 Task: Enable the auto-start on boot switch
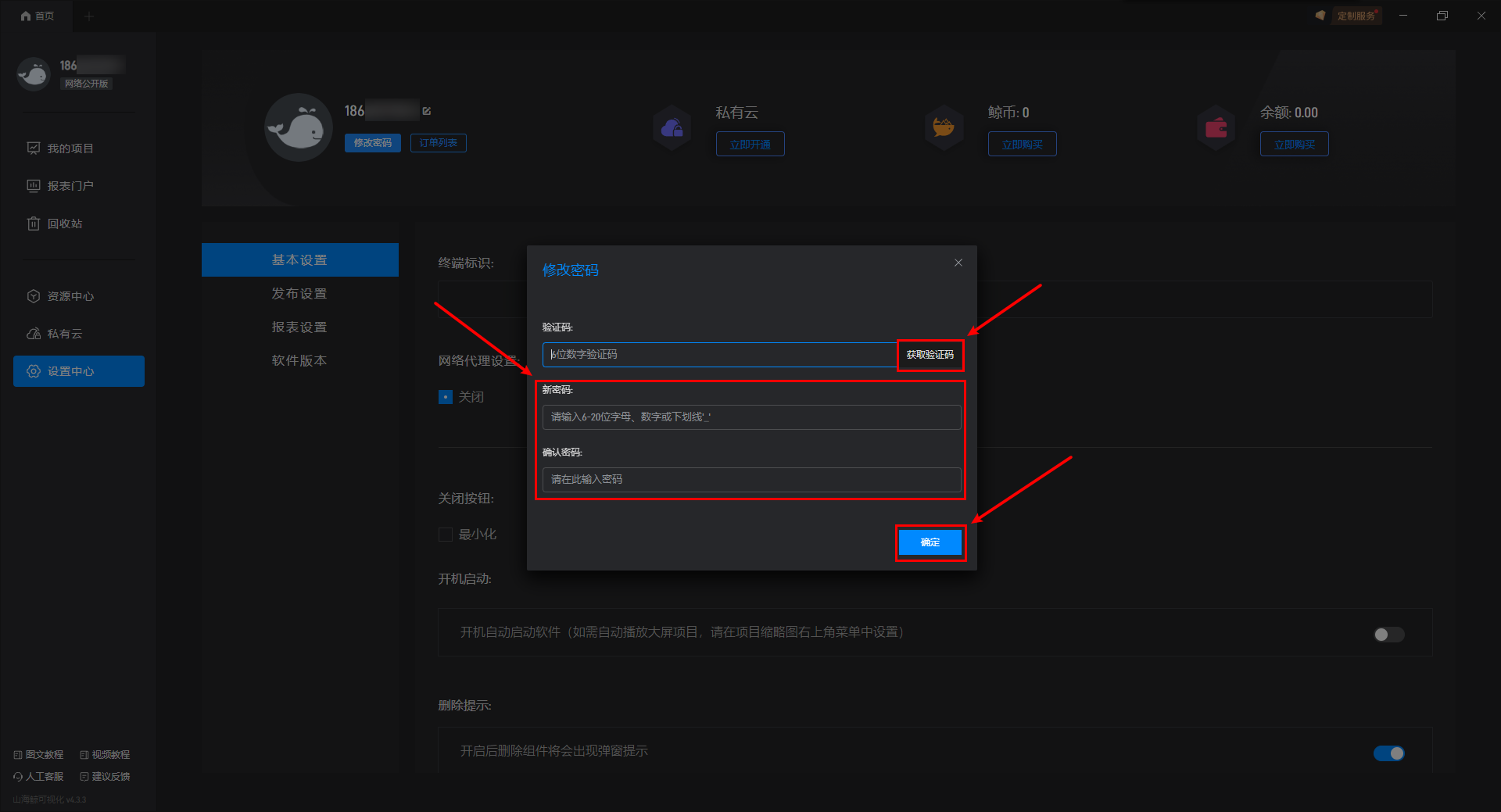point(1388,635)
